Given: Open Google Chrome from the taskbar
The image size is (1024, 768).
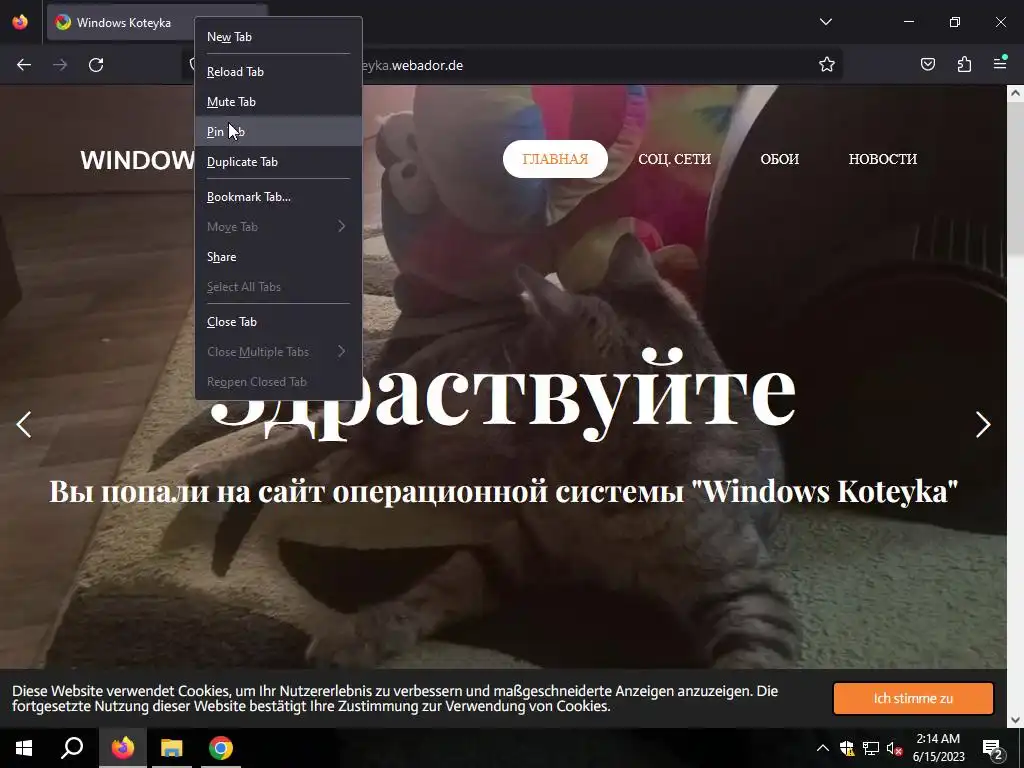Looking at the screenshot, I should click(x=221, y=748).
